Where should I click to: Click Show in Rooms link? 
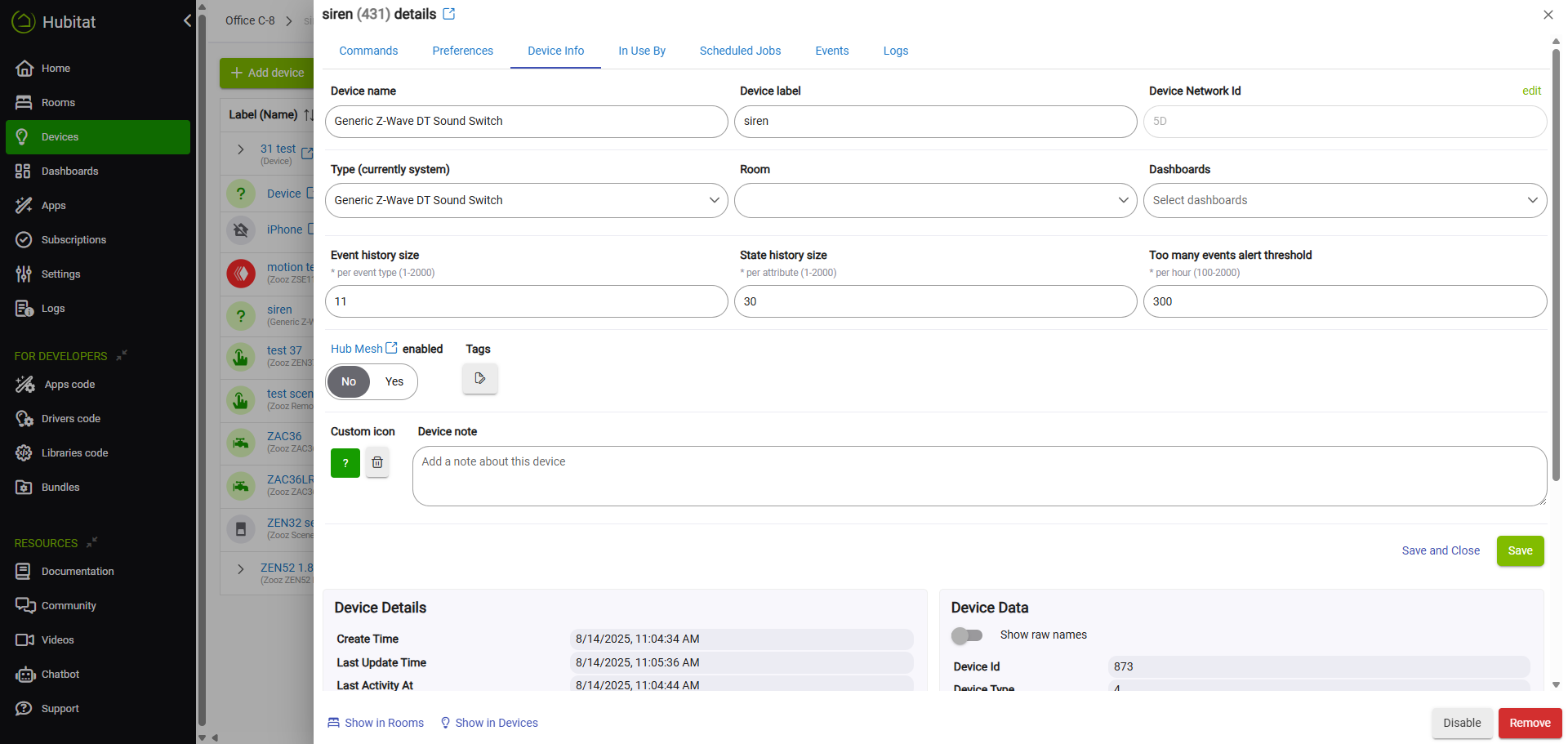tap(376, 723)
